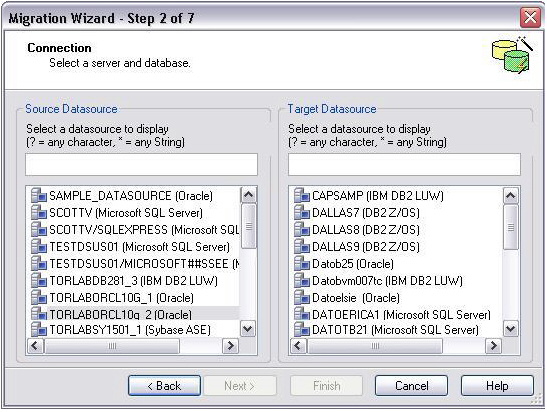The width and height of the screenshot is (547, 412).
Task: Click the CAPSAMP server icon
Action: (302, 195)
